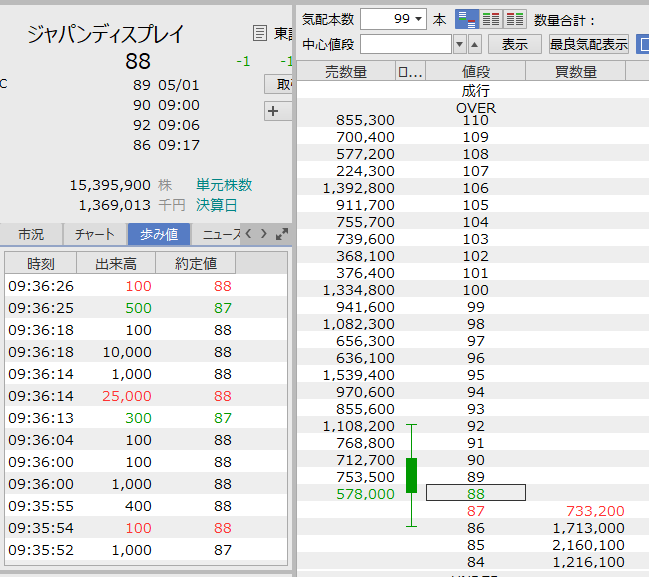The image size is (649, 577).
Task: Click the 中心値段 input field
Action: tap(406, 44)
